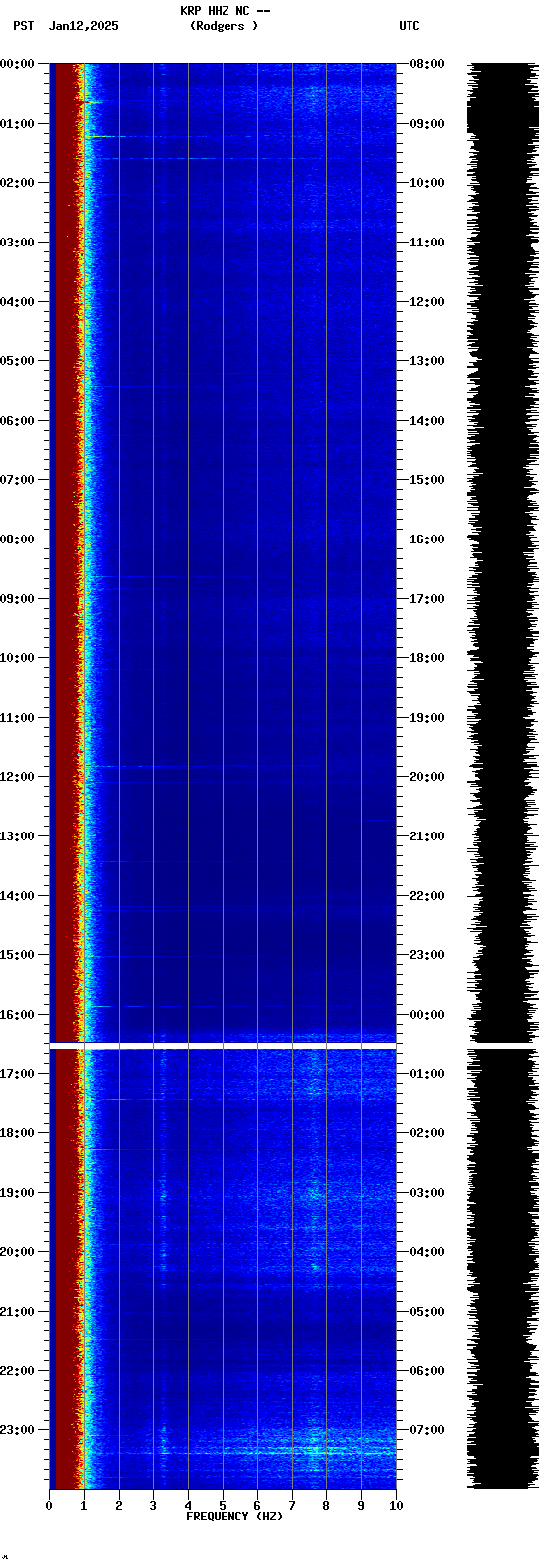Screen dimensions: 546x1568
Task: Select the '22:00' label on the PST axis
Action: 17,1371
